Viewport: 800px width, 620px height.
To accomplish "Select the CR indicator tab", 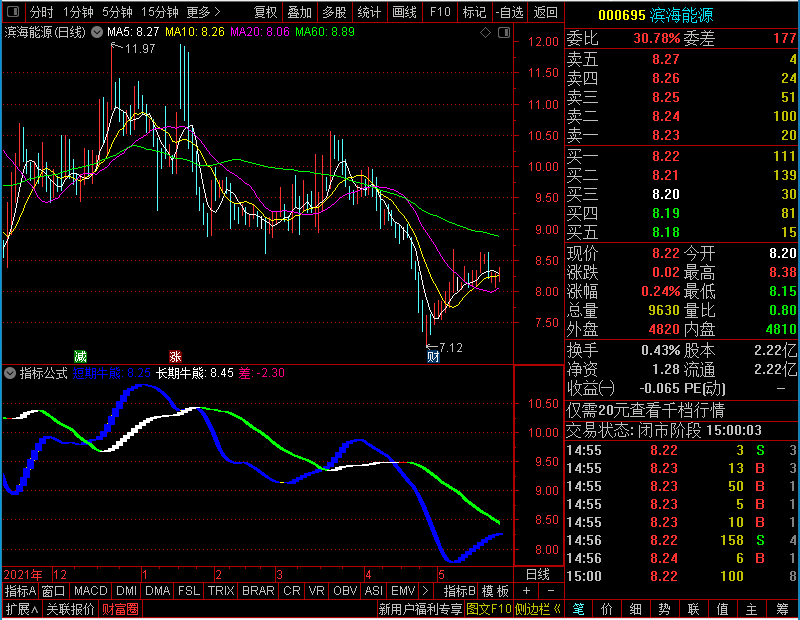I will (x=292, y=591).
